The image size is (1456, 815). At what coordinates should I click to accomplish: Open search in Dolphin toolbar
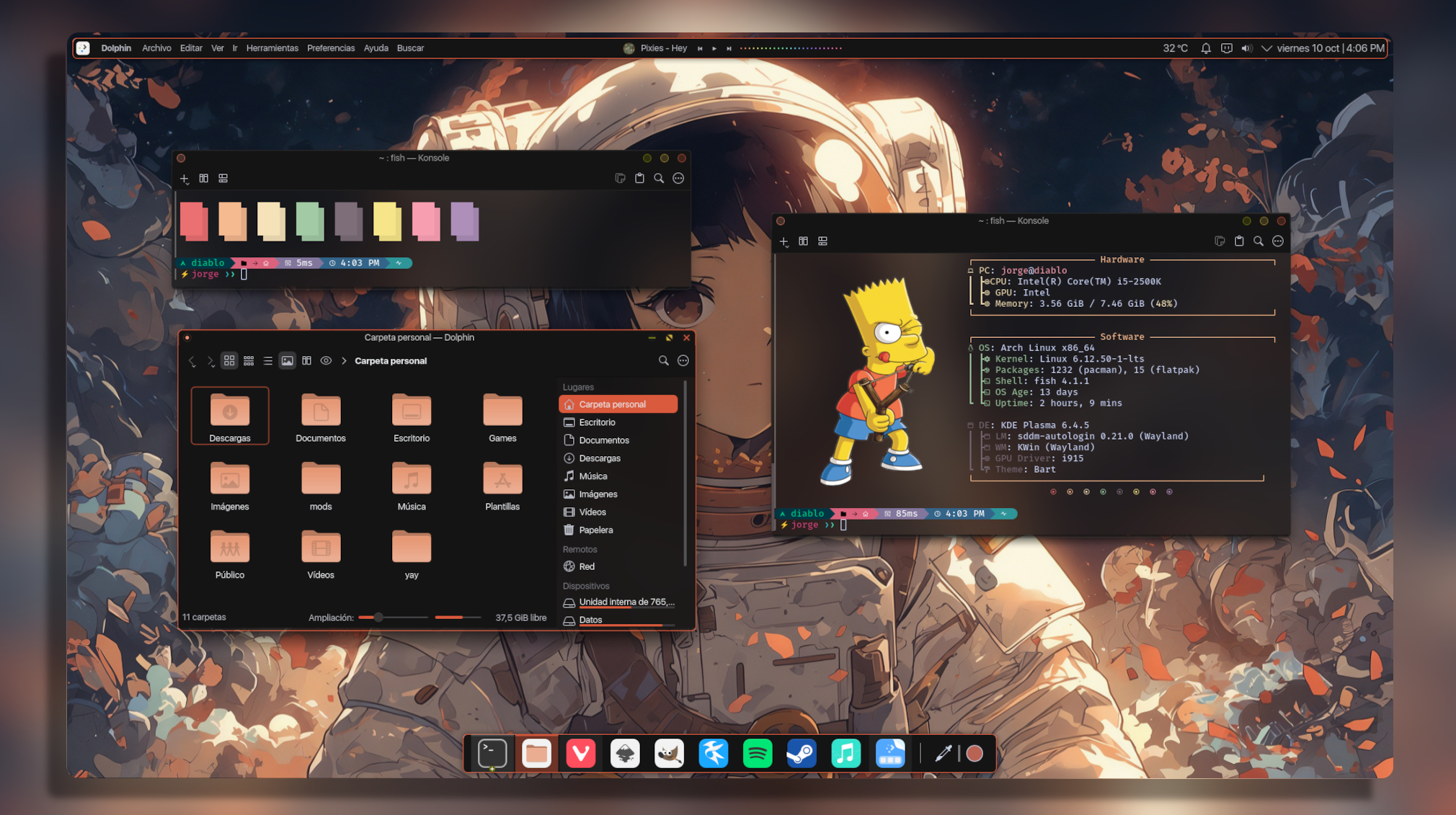664,361
